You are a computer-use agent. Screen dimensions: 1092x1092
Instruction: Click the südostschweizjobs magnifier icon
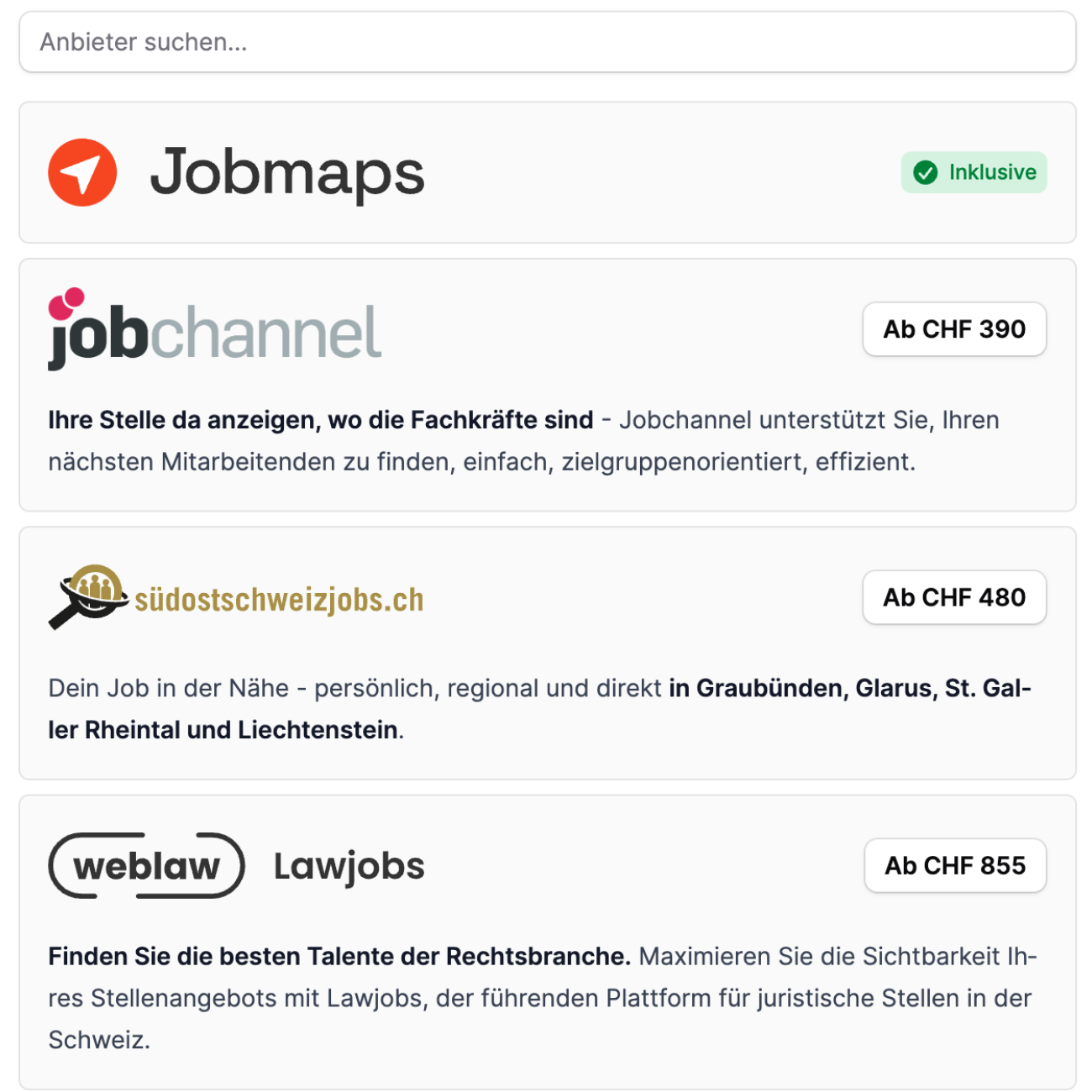coord(87,596)
